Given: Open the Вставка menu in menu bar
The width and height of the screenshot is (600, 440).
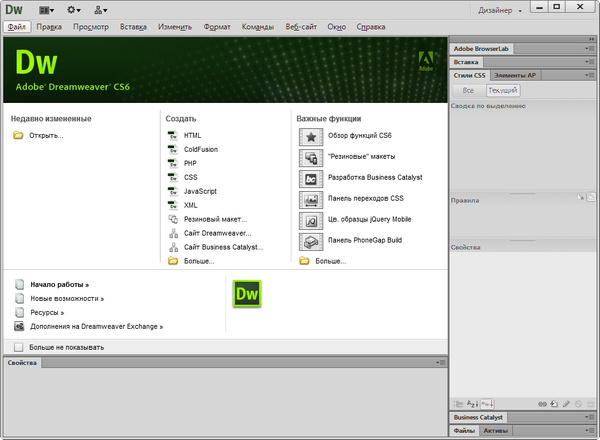Looking at the screenshot, I should [133, 27].
